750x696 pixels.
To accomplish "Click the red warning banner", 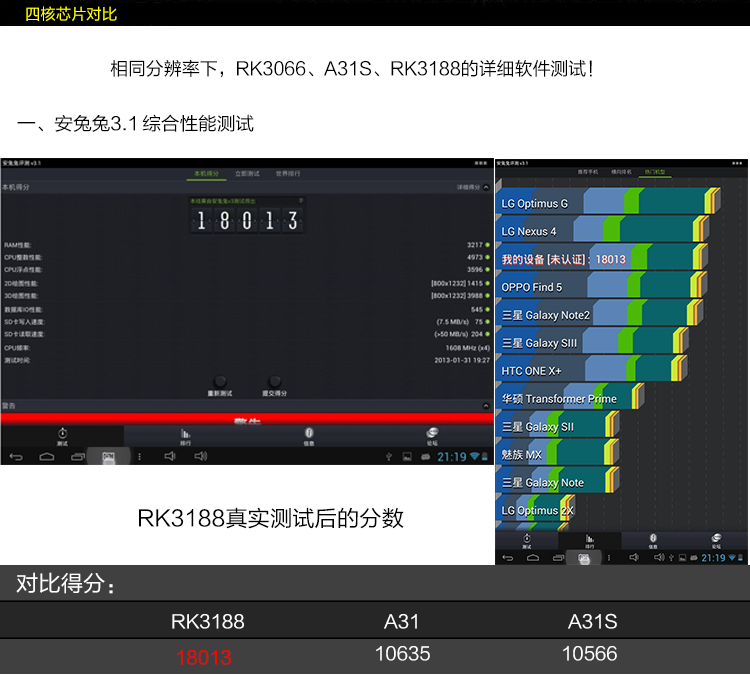I will 247,420.
